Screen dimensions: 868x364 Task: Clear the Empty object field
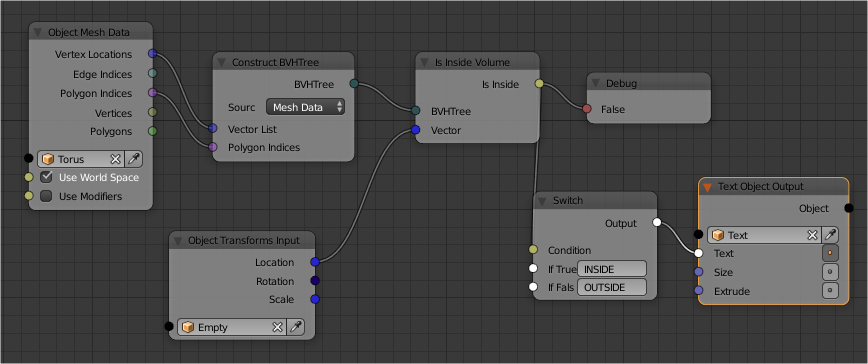[277, 327]
